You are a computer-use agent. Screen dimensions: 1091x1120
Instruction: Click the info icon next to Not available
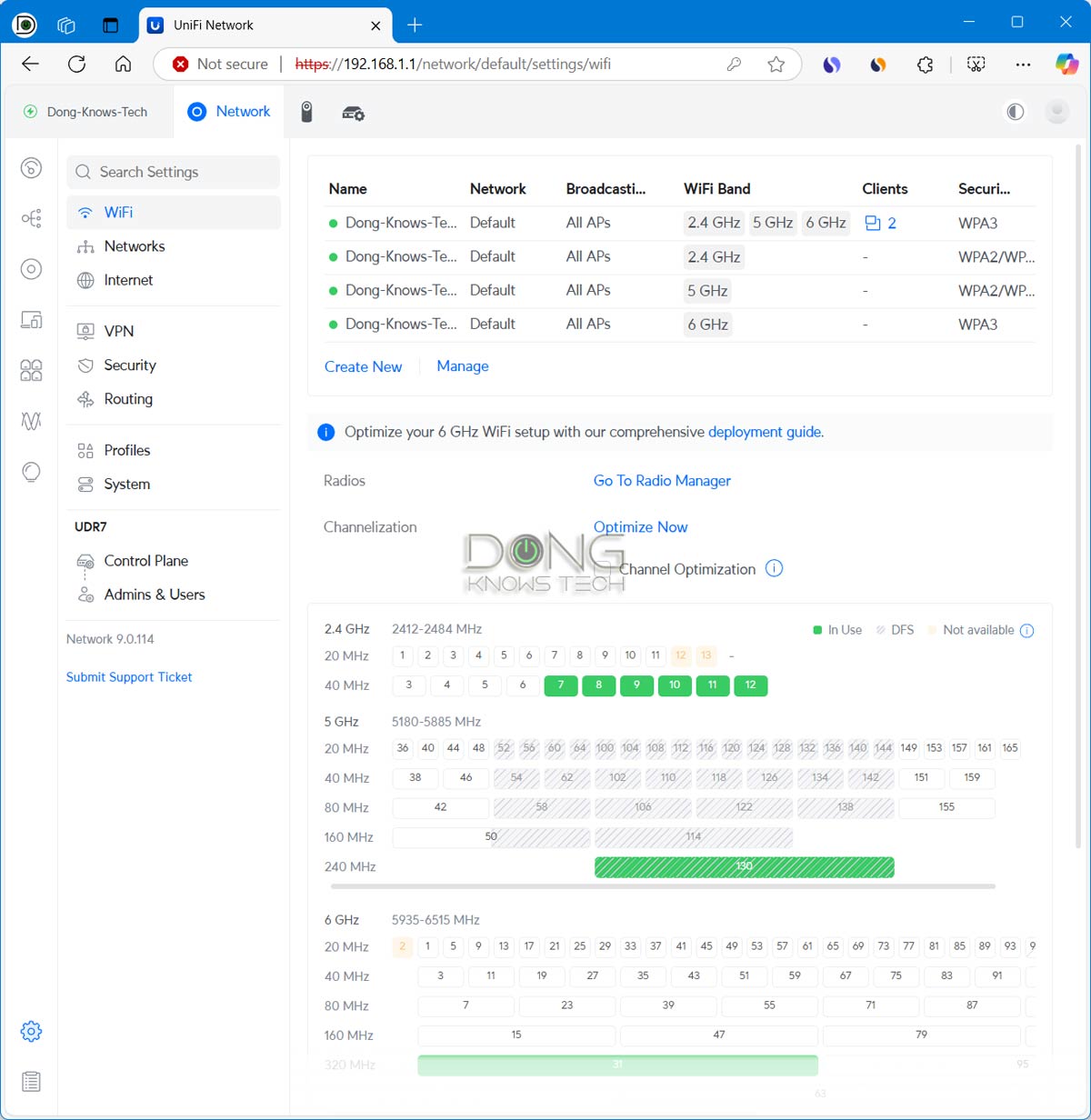coord(1026,630)
